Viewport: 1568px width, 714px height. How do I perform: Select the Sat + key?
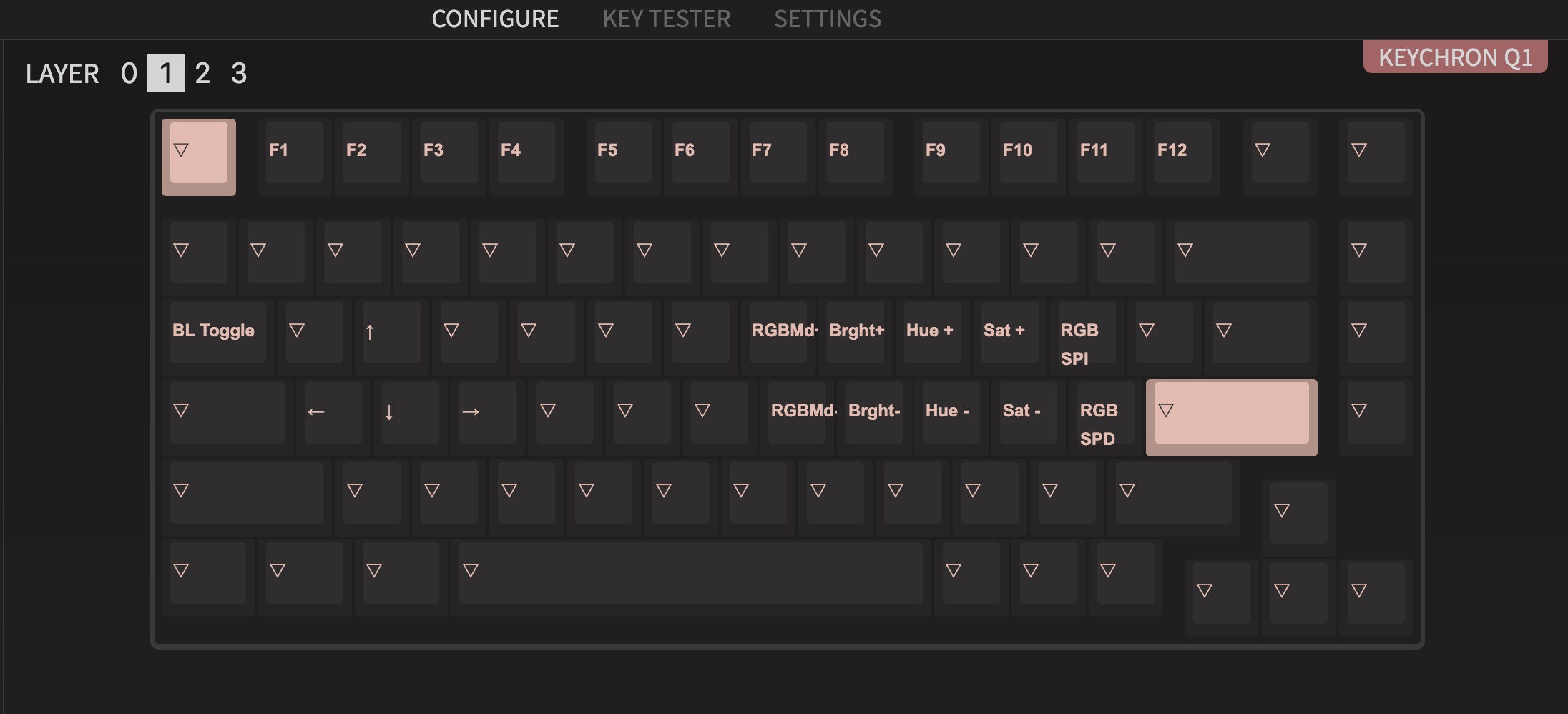1010,338
